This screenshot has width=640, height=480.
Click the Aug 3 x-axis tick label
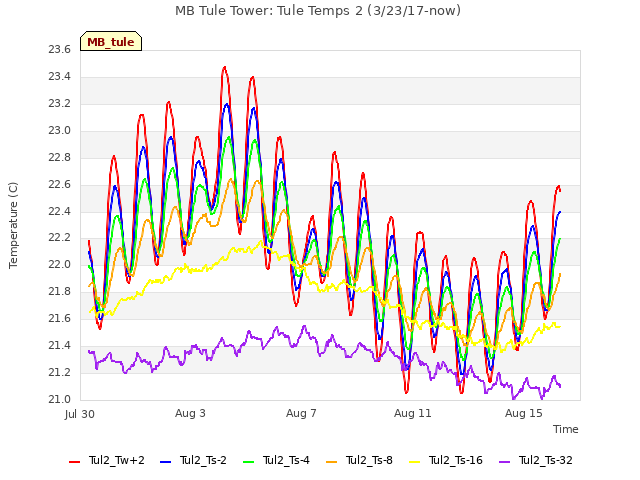tap(190, 413)
